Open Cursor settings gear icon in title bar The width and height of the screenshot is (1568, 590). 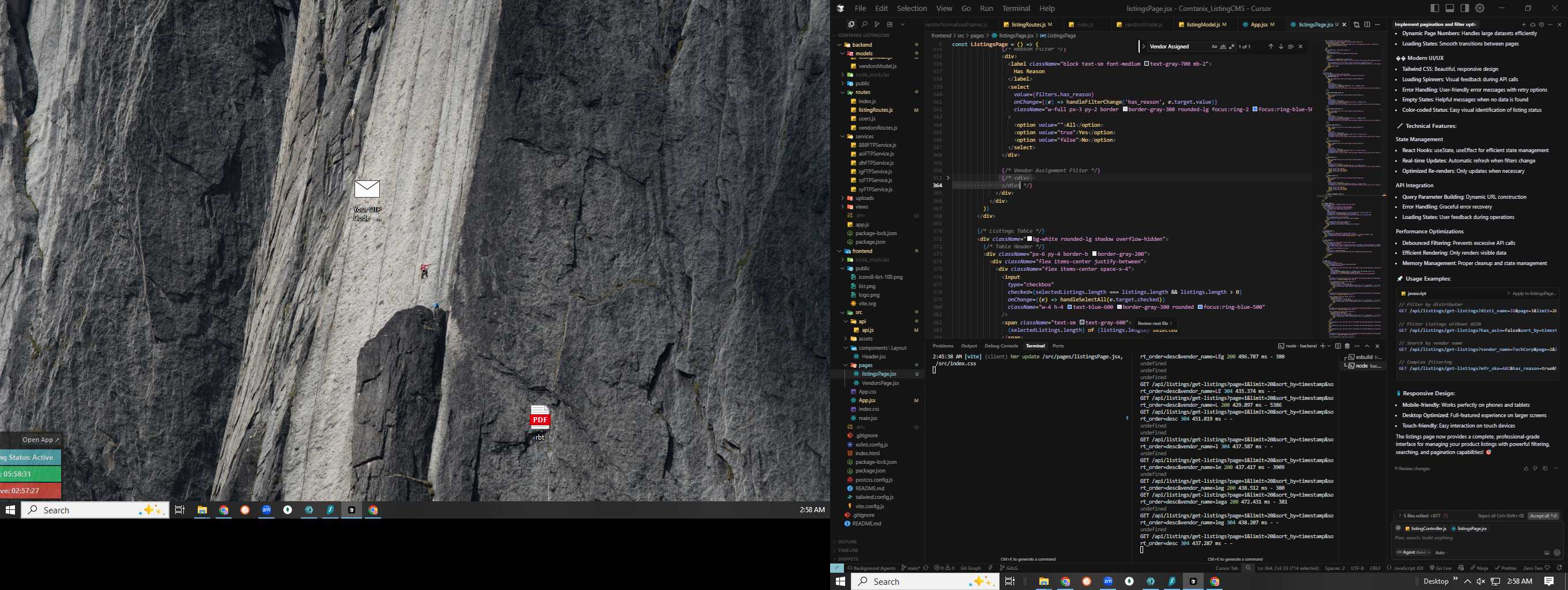[x=1480, y=8]
